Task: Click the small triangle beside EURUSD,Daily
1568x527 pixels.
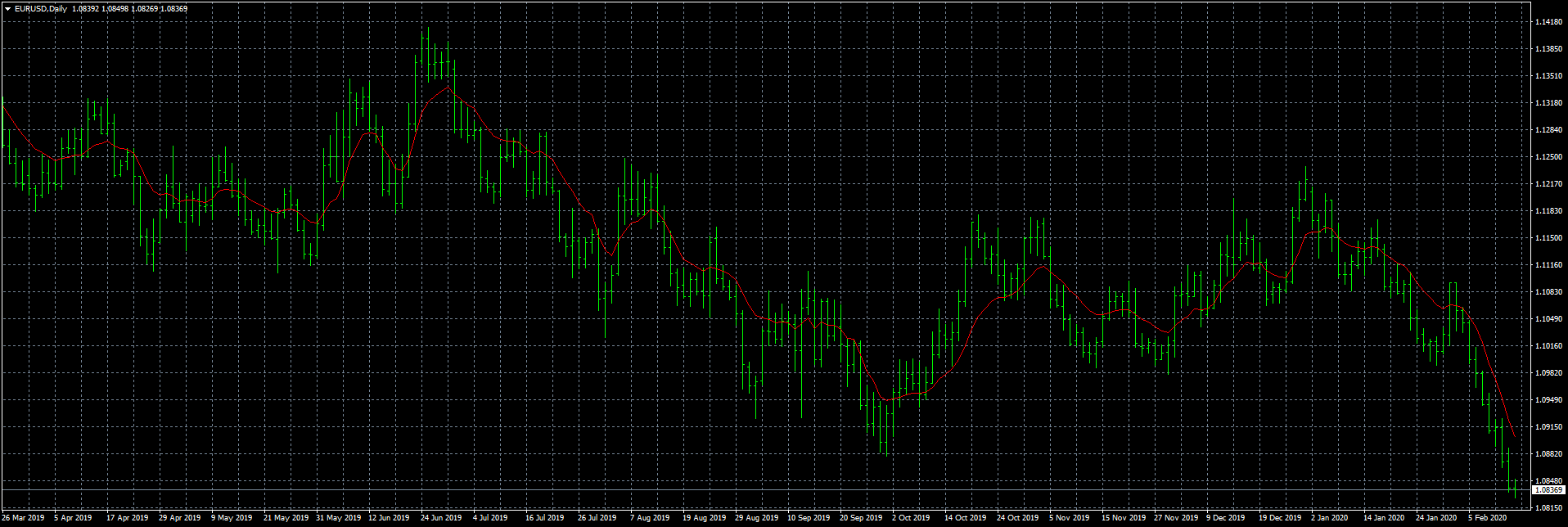Action: pyautogui.click(x=7, y=9)
